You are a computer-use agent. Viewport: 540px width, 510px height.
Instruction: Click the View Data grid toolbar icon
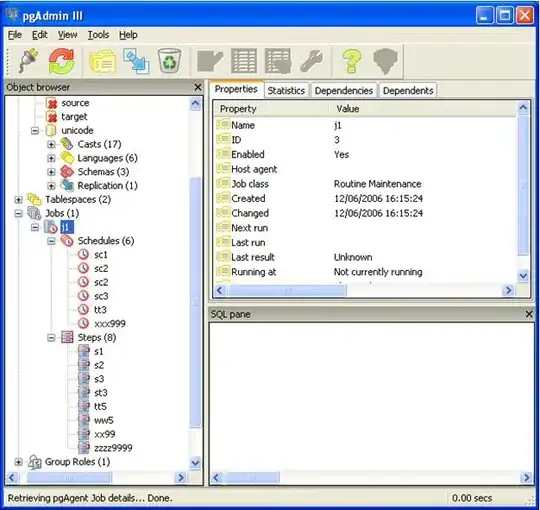pos(244,61)
